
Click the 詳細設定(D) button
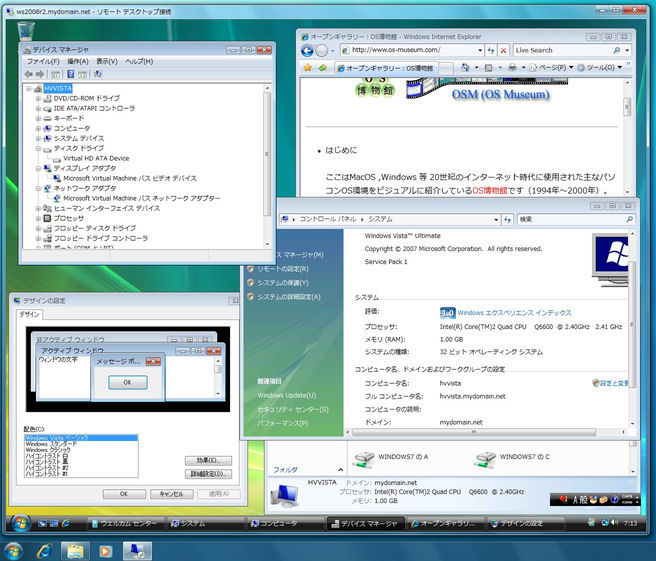coord(208,474)
